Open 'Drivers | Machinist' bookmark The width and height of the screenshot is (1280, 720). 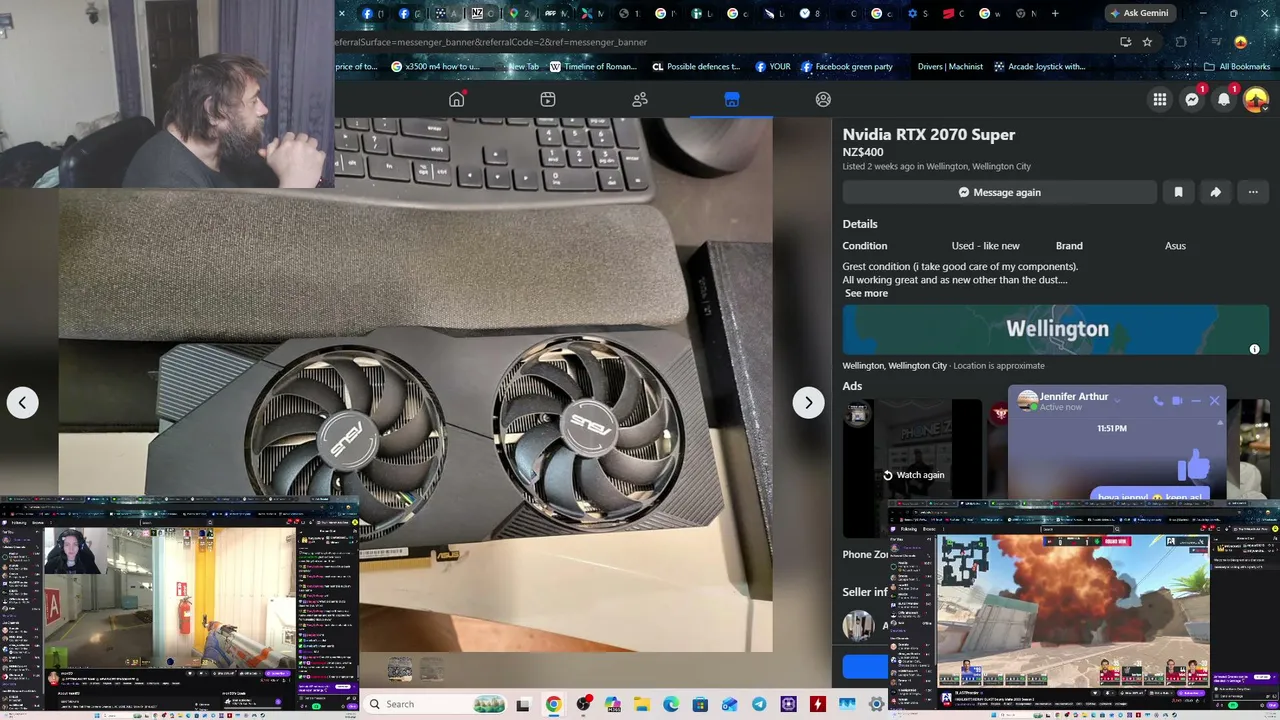(x=950, y=67)
